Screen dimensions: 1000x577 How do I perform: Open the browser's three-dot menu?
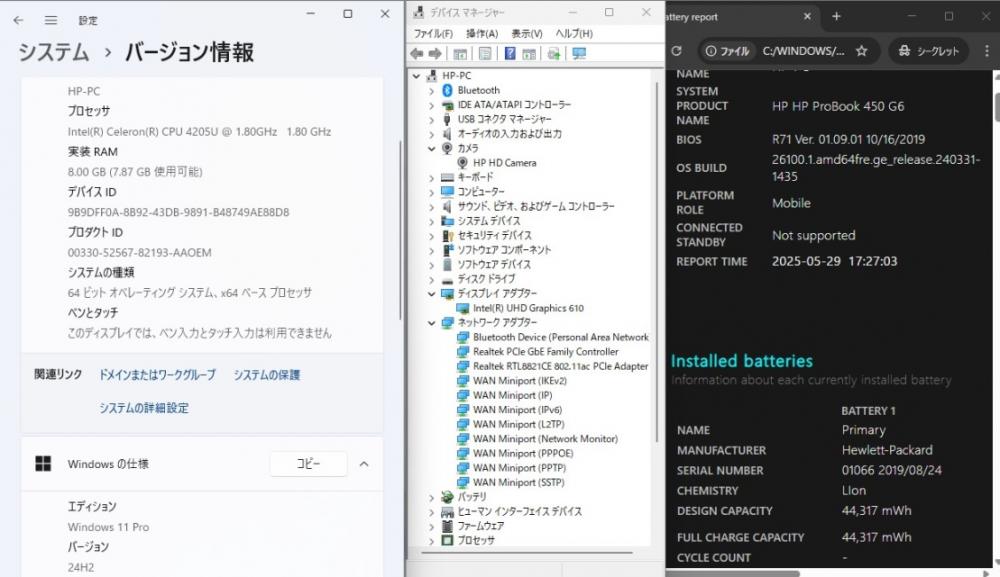pos(987,51)
